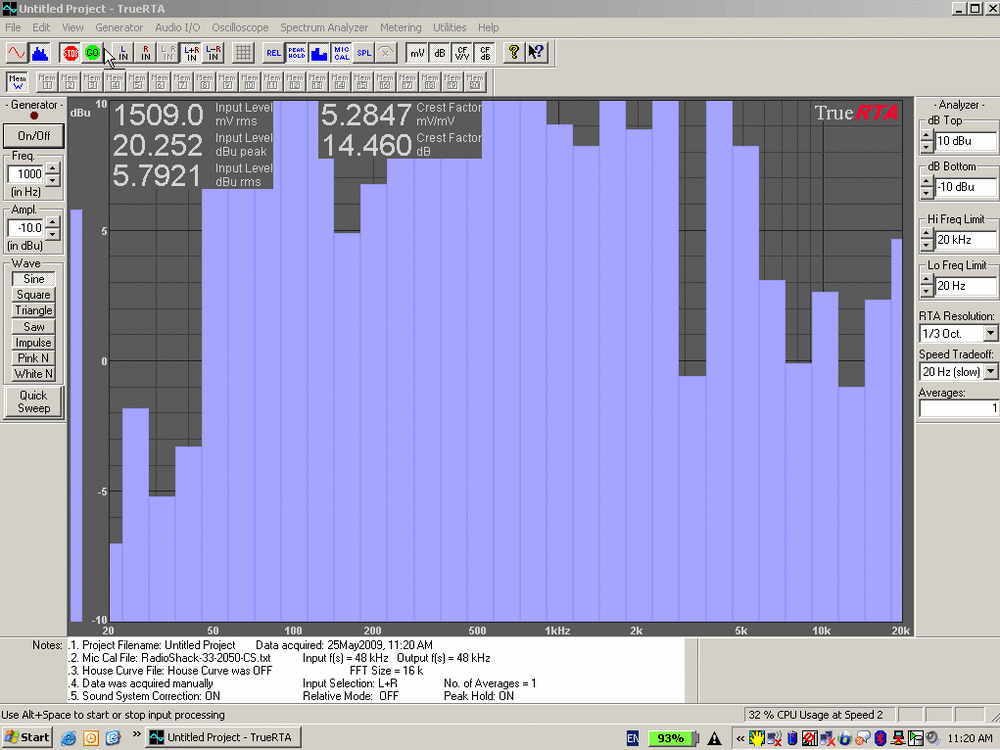This screenshot has width=1000, height=750.
Task: Select L-R IN difference input
Action: 213,53
